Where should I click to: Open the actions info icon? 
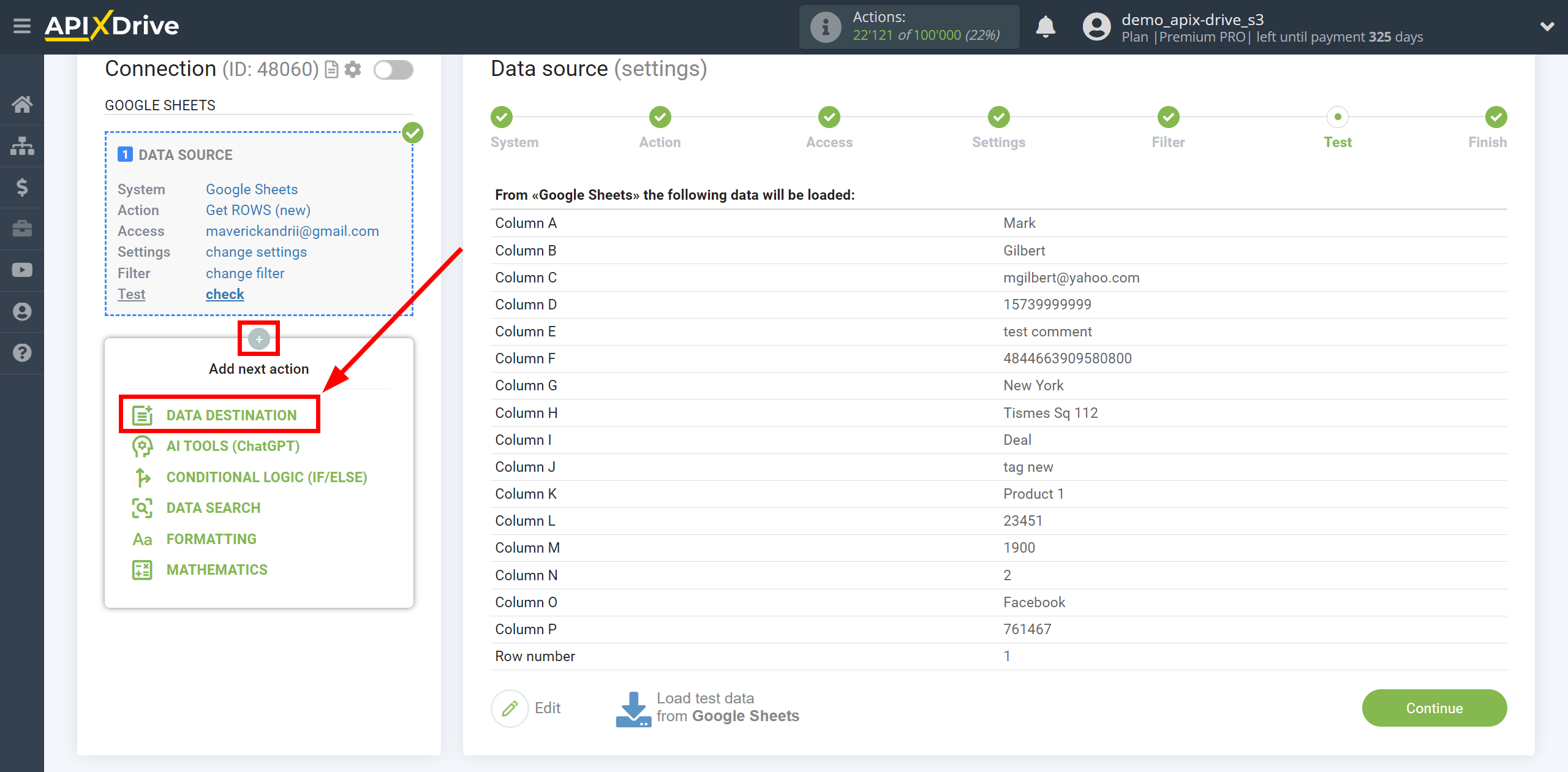click(x=826, y=27)
